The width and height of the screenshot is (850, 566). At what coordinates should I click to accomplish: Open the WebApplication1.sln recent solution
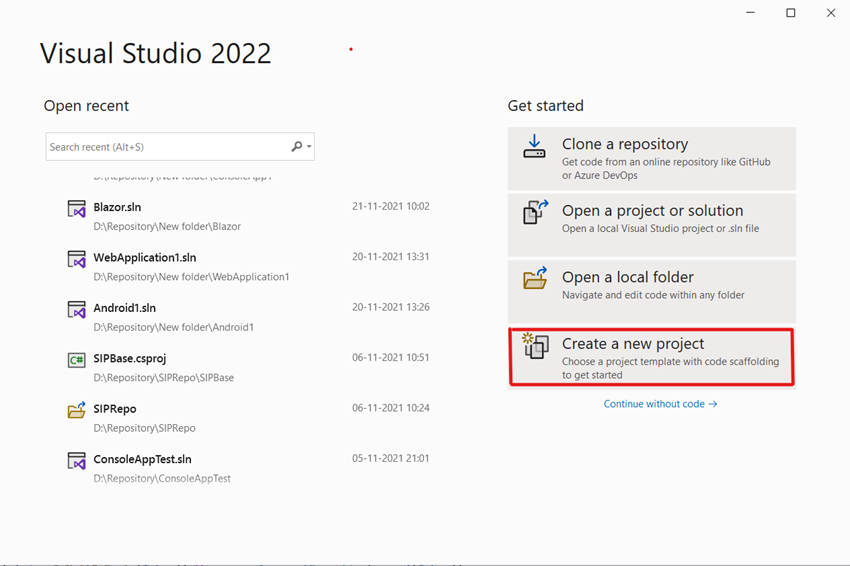249,267
